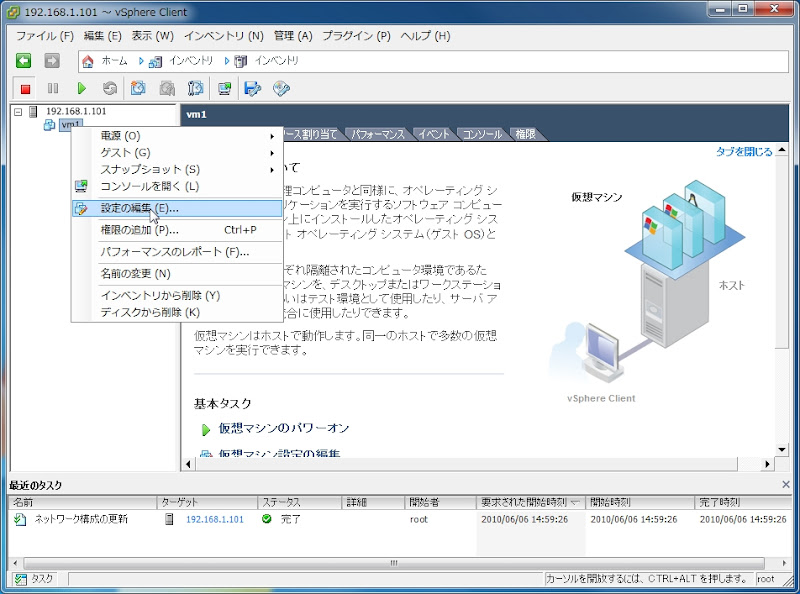Switch to the コンソール tab
800x594 pixels.
pyautogui.click(x=482, y=134)
